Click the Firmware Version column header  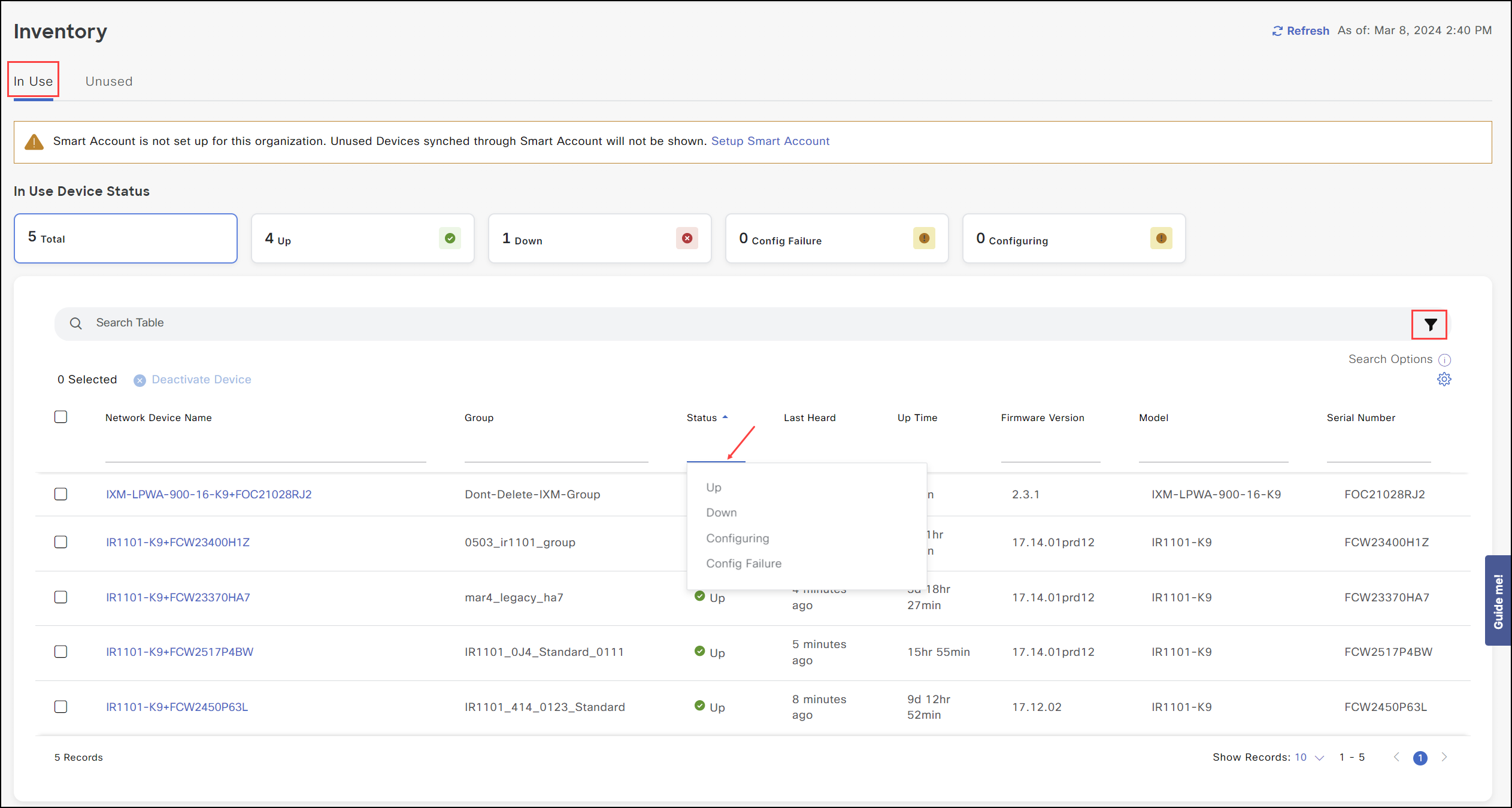[x=1043, y=417]
